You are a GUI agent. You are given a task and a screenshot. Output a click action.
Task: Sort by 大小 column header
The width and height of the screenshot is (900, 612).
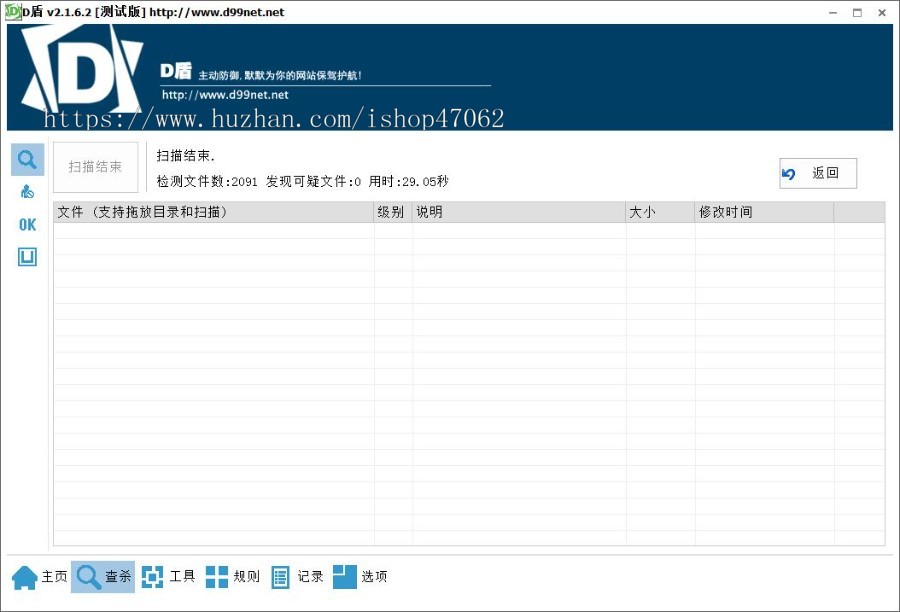point(660,212)
